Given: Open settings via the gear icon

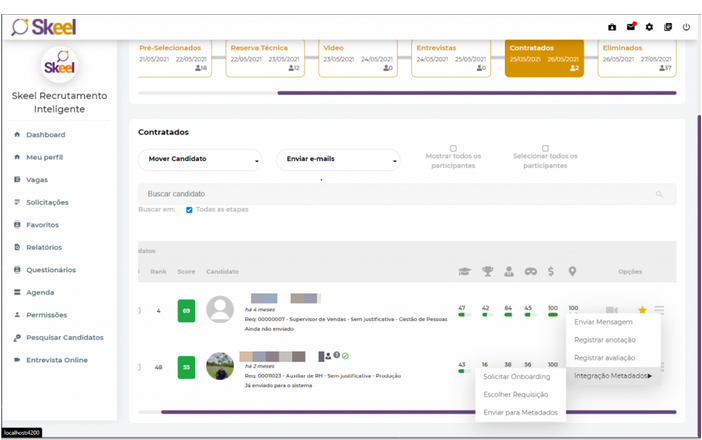Looking at the screenshot, I should (x=649, y=27).
